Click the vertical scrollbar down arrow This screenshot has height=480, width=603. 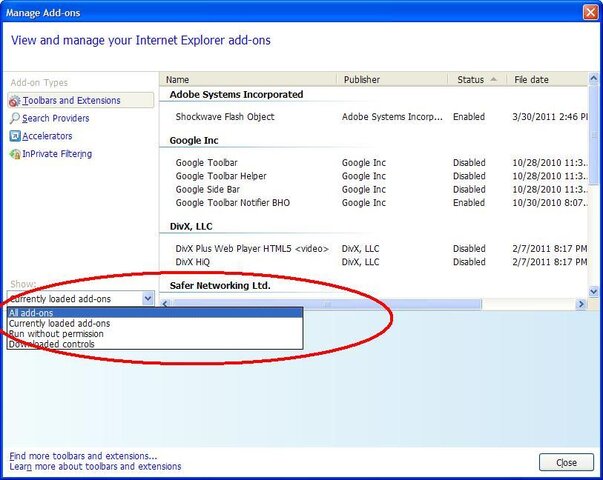[593, 292]
